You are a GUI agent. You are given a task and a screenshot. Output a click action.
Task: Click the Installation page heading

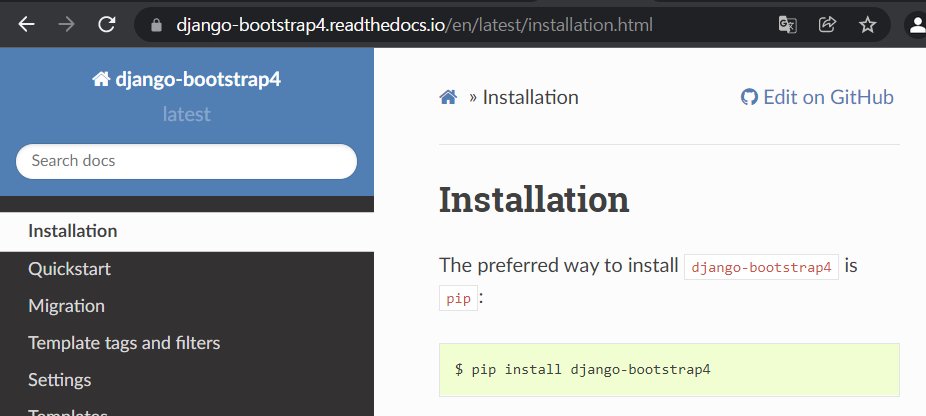pos(534,199)
